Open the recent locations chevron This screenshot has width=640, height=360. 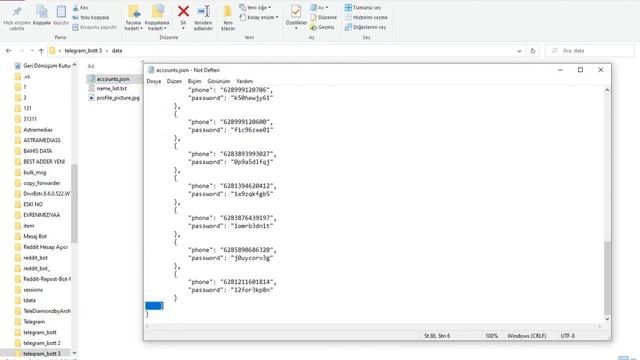tap(32, 51)
